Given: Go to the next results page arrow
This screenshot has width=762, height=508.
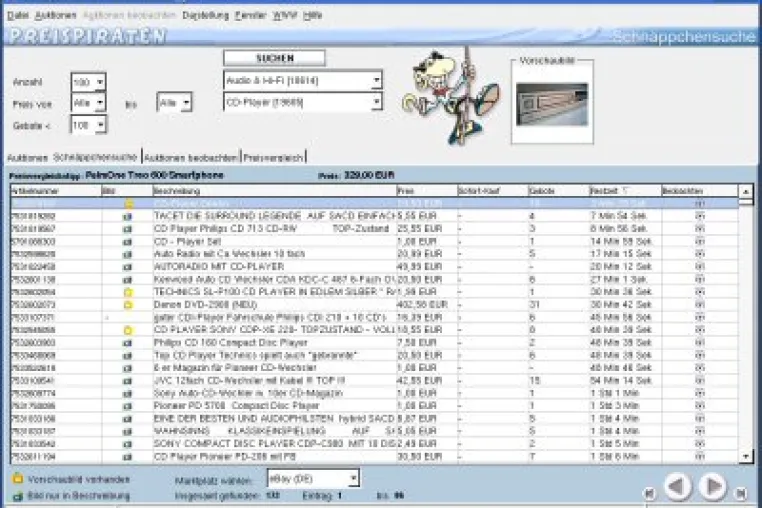Looking at the screenshot, I should click(712, 486).
